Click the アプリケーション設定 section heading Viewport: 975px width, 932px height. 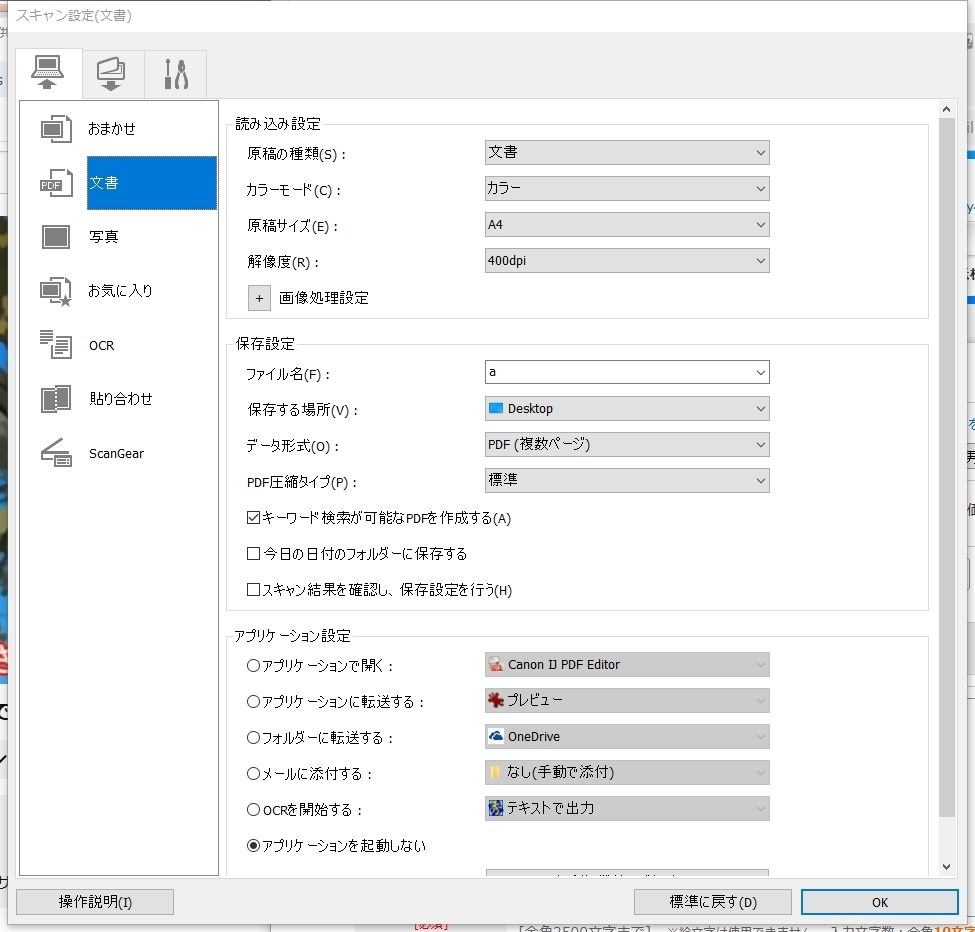(292, 636)
